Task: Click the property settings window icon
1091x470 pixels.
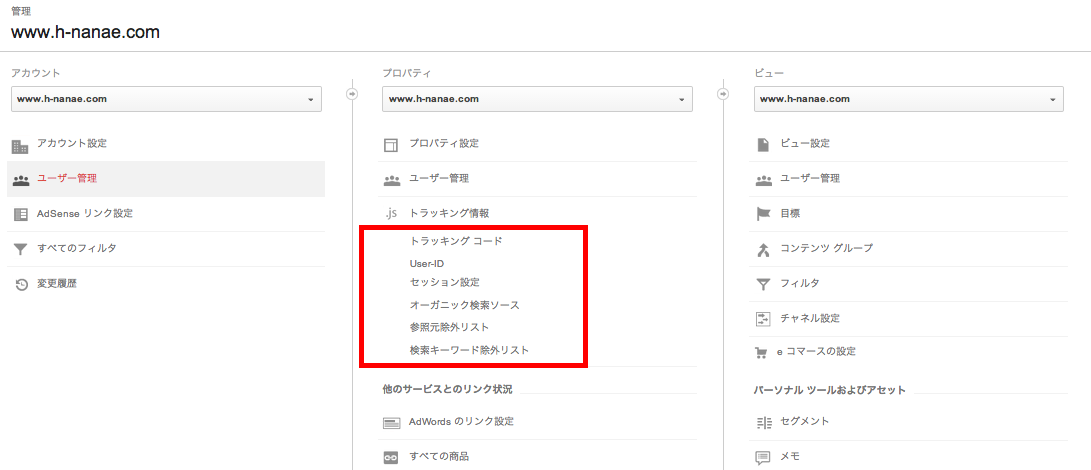Action: (x=392, y=145)
